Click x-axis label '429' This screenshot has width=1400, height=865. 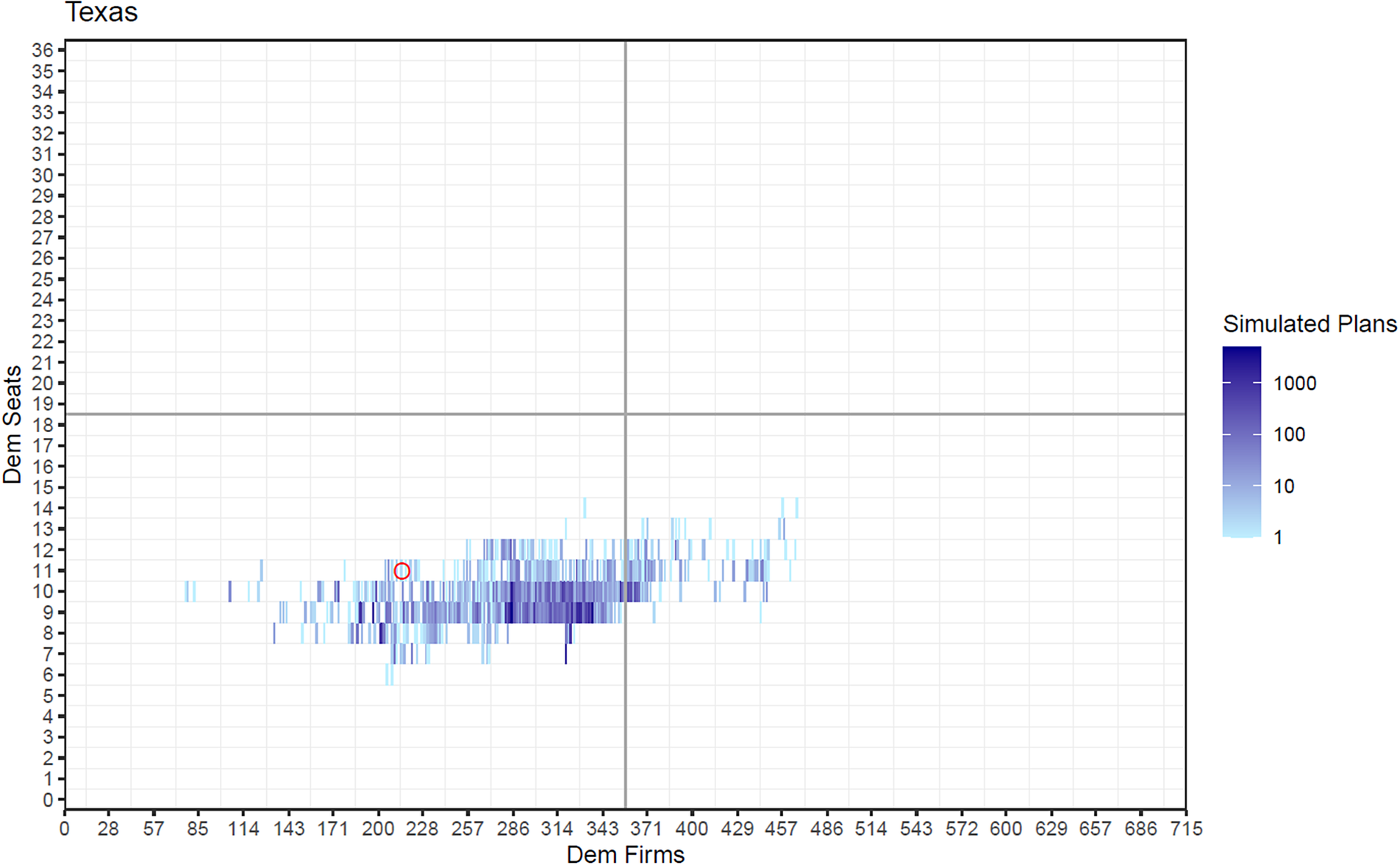click(737, 829)
